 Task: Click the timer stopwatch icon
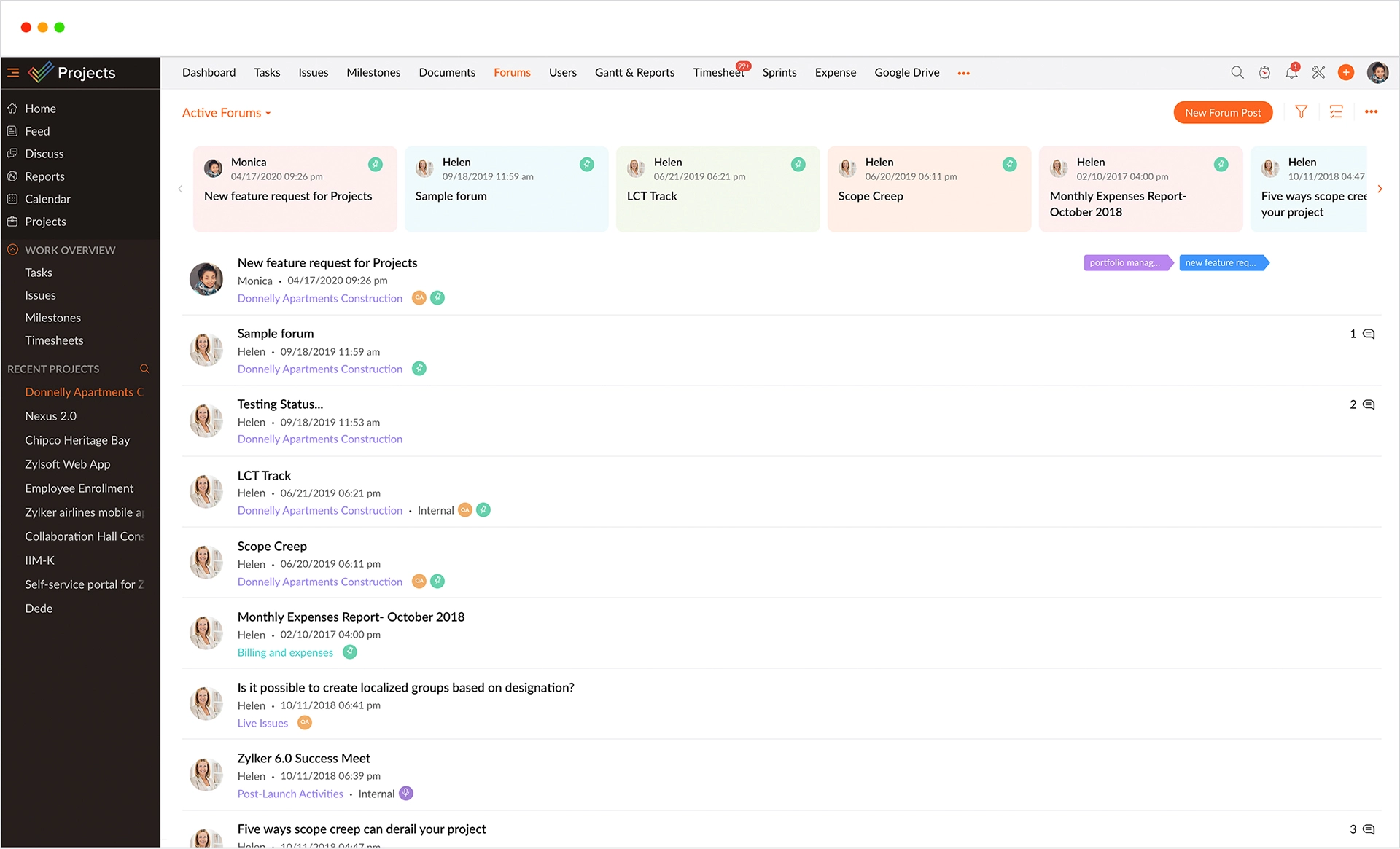1264,72
